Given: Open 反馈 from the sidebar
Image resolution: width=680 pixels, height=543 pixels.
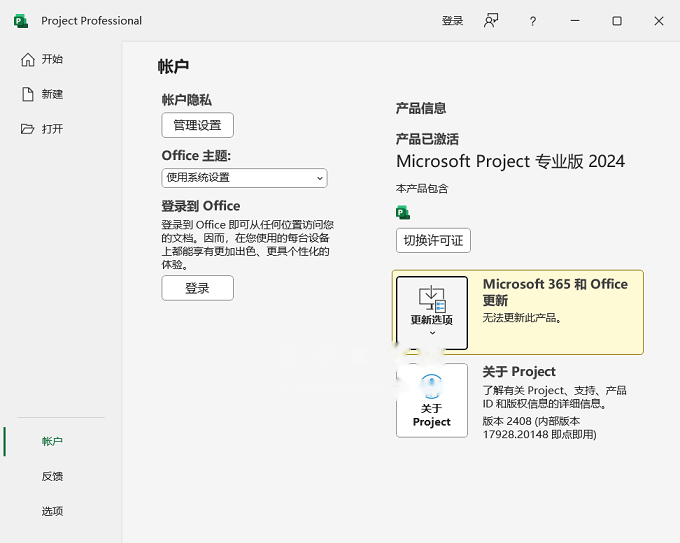Looking at the screenshot, I should (52, 476).
